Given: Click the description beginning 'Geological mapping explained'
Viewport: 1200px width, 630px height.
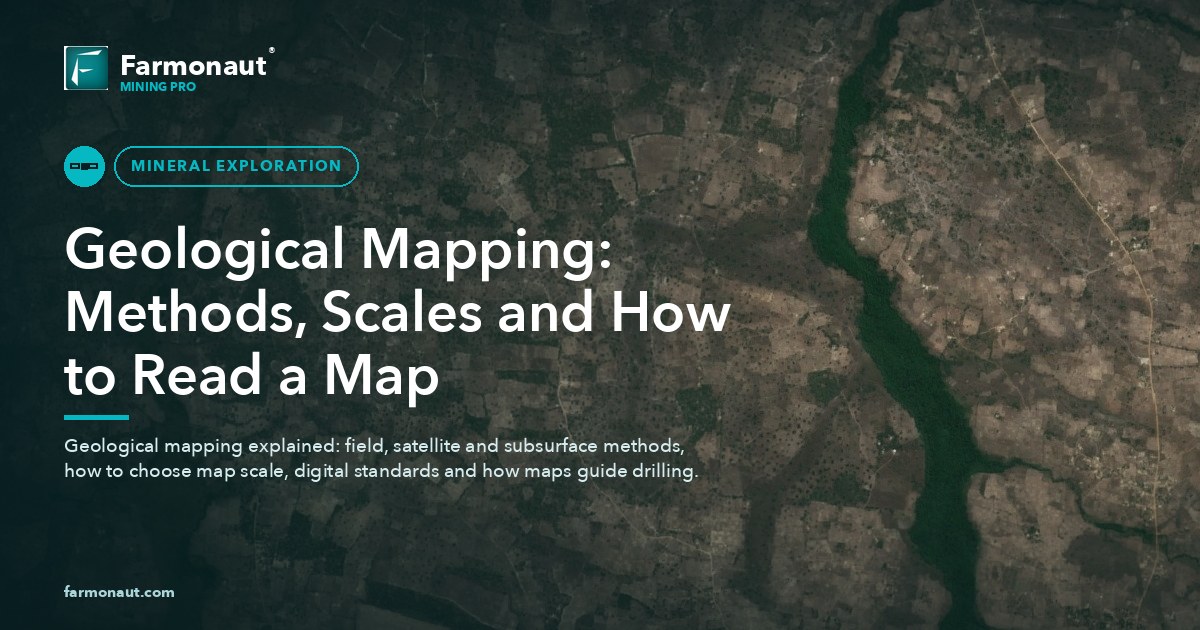Looking at the screenshot, I should (380, 457).
